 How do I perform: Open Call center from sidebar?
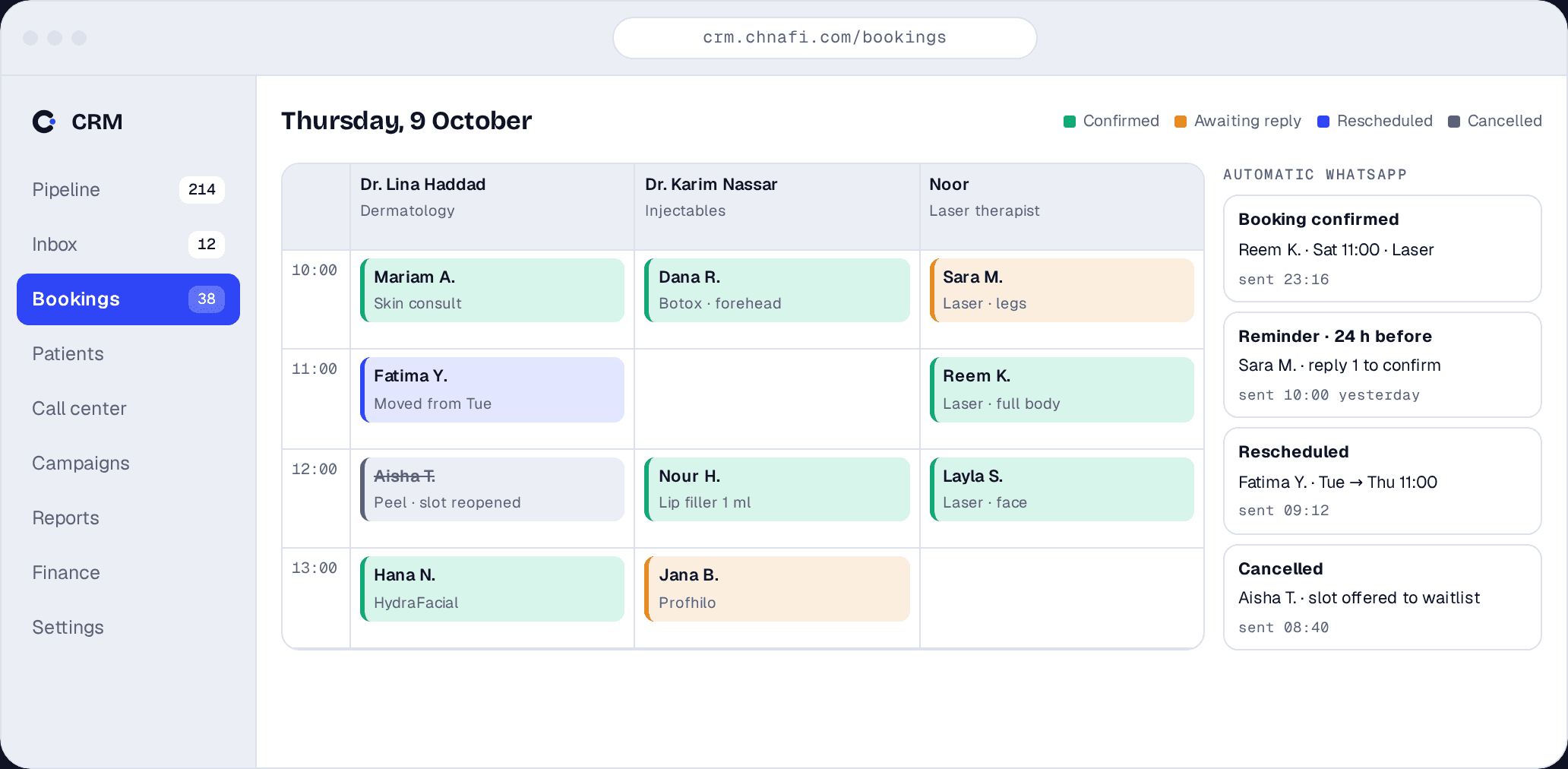coord(128,409)
